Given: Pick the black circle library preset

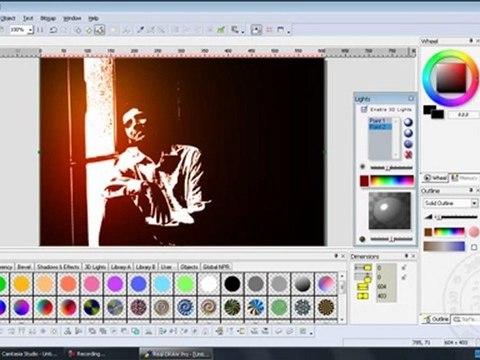Looking at the screenshot, I should [x=232, y=284].
